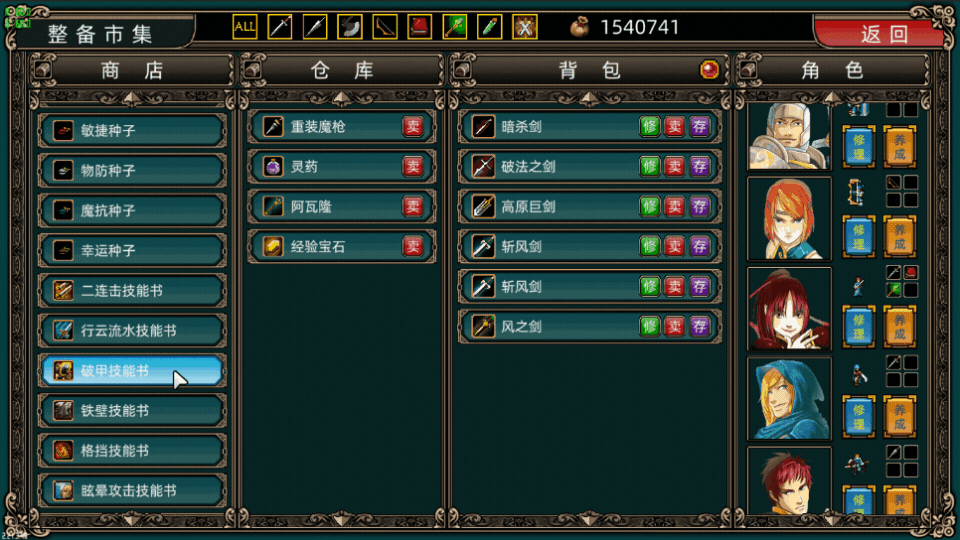The width and height of the screenshot is (960, 540).
Task: Repair the 暗杀剑 with 修 button
Action: (x=649, y=127)
